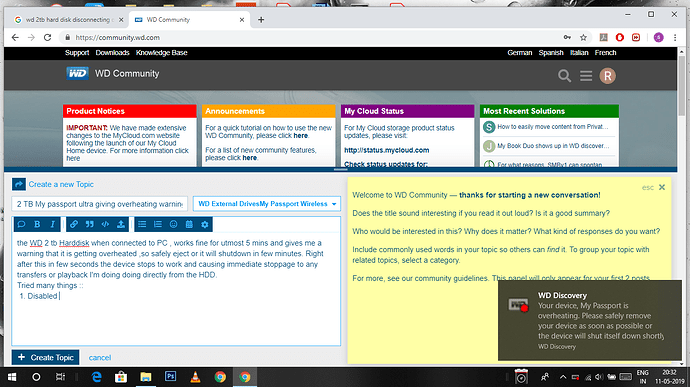Switch to Italian community link
690x387 pixels.
pyautogui.click(x=579, y=52)
